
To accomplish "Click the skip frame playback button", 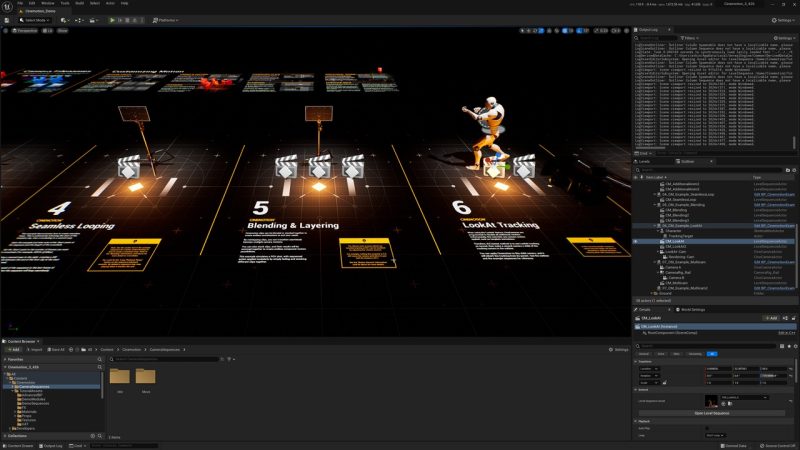I will [x=120, y=20].
